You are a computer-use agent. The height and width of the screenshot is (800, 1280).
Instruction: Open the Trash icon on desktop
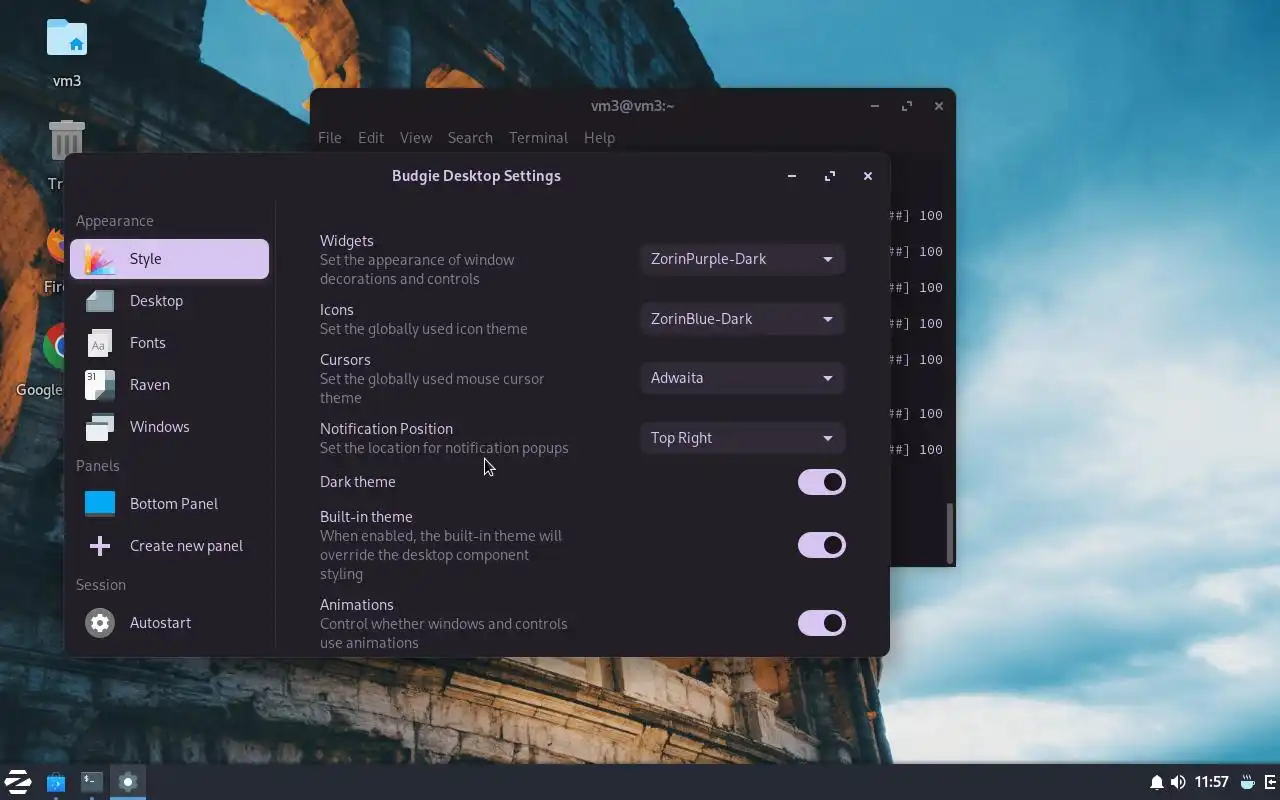[67, 142]
